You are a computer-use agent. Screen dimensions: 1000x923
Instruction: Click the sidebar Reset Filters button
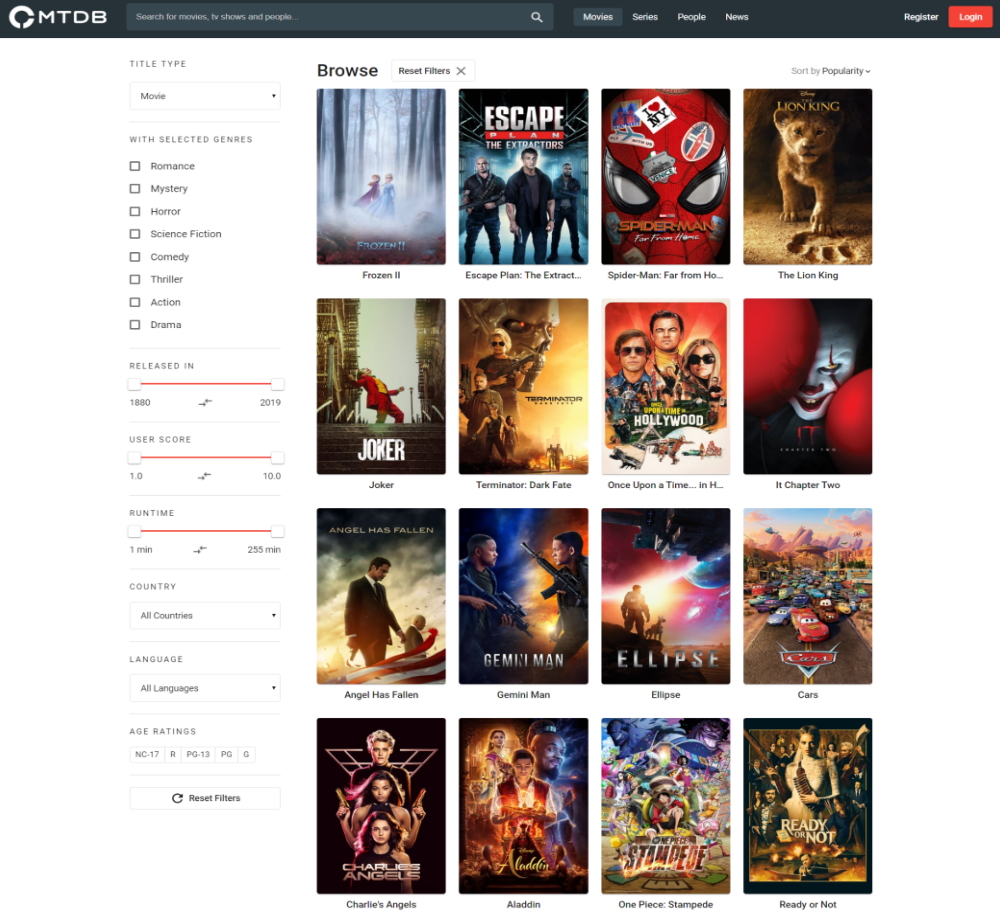(205, 798)
